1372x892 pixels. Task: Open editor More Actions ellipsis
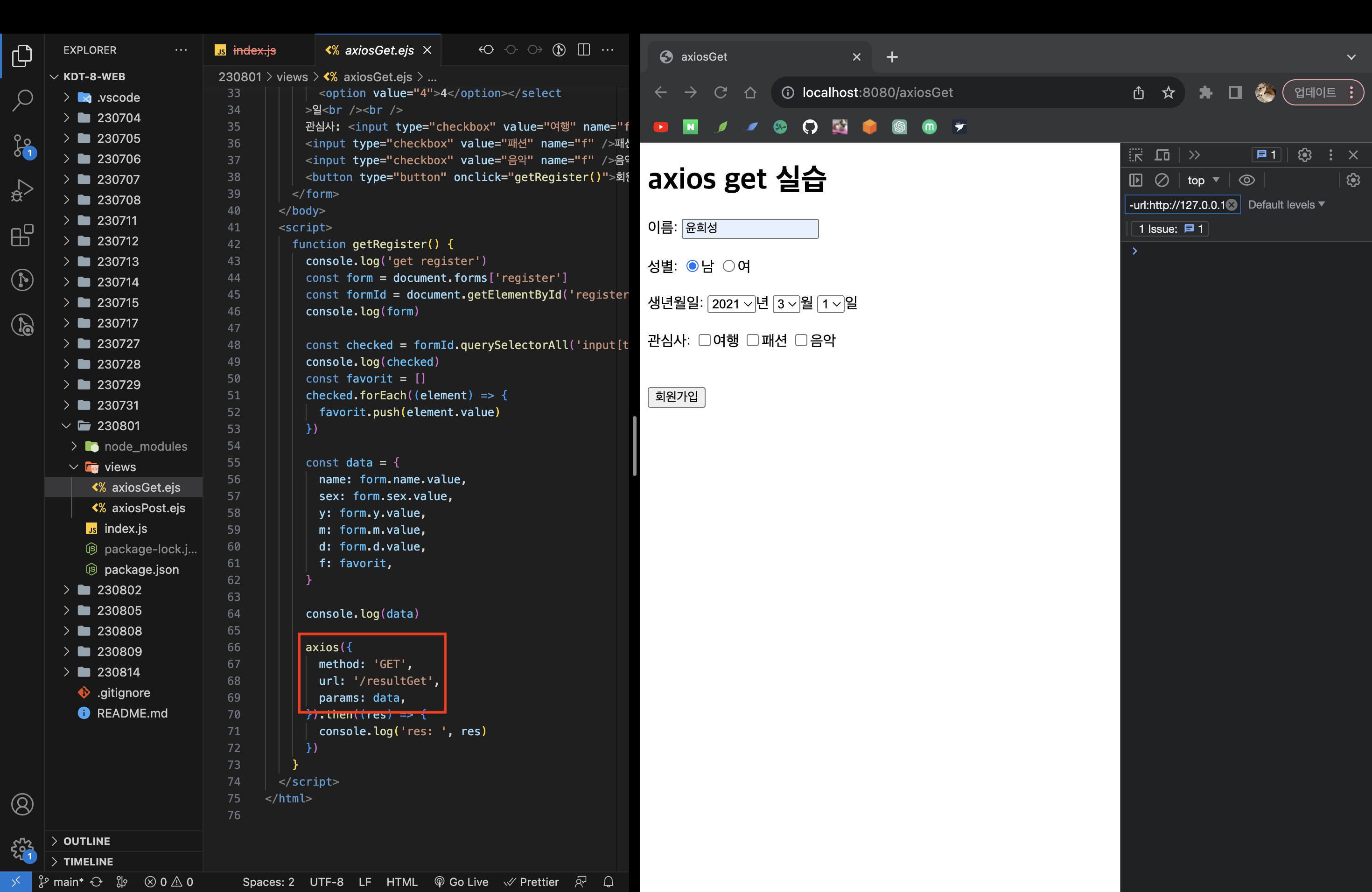(x=608, y=50)
